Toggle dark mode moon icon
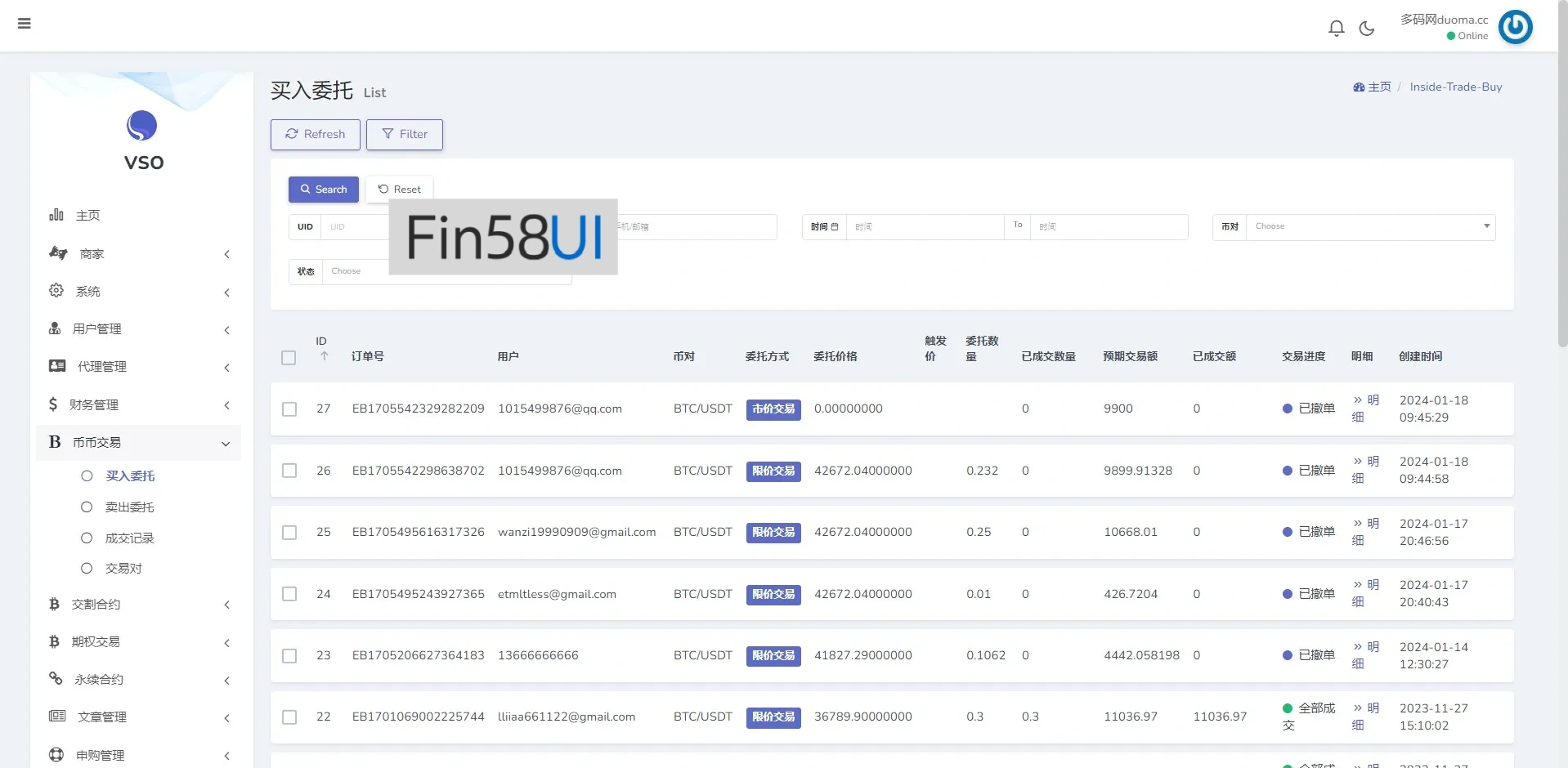This screenshot has width=1568, height=768. 1366,29
